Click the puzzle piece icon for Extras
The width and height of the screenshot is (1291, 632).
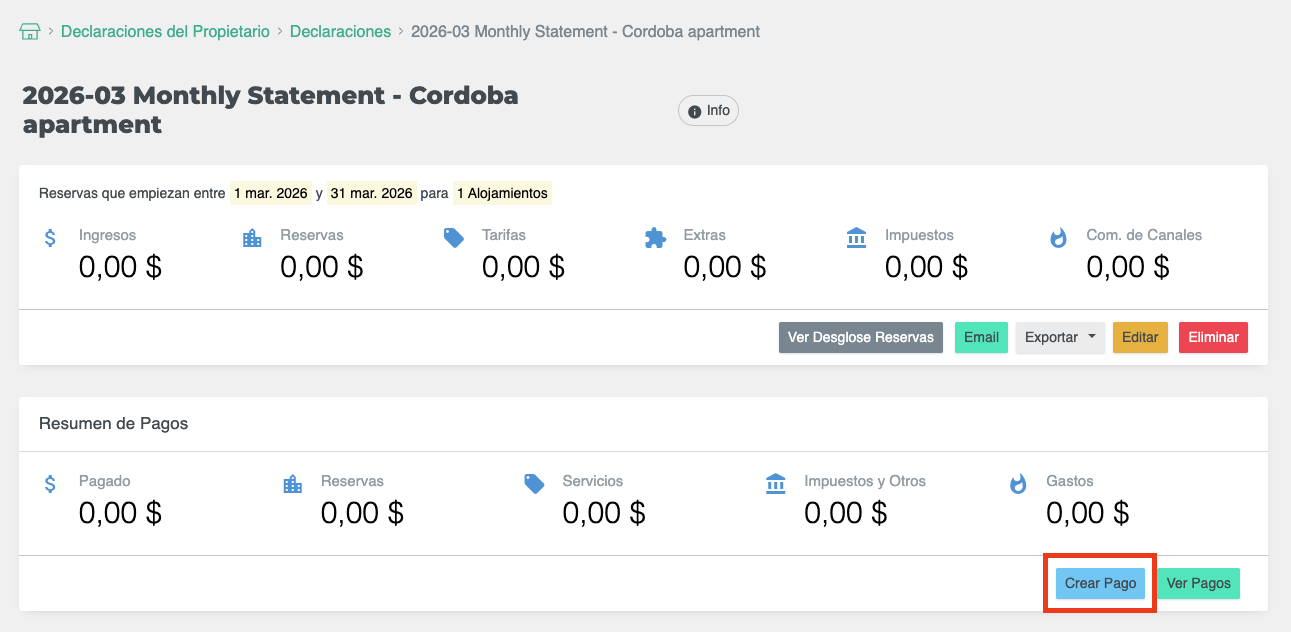coord(655,238)
